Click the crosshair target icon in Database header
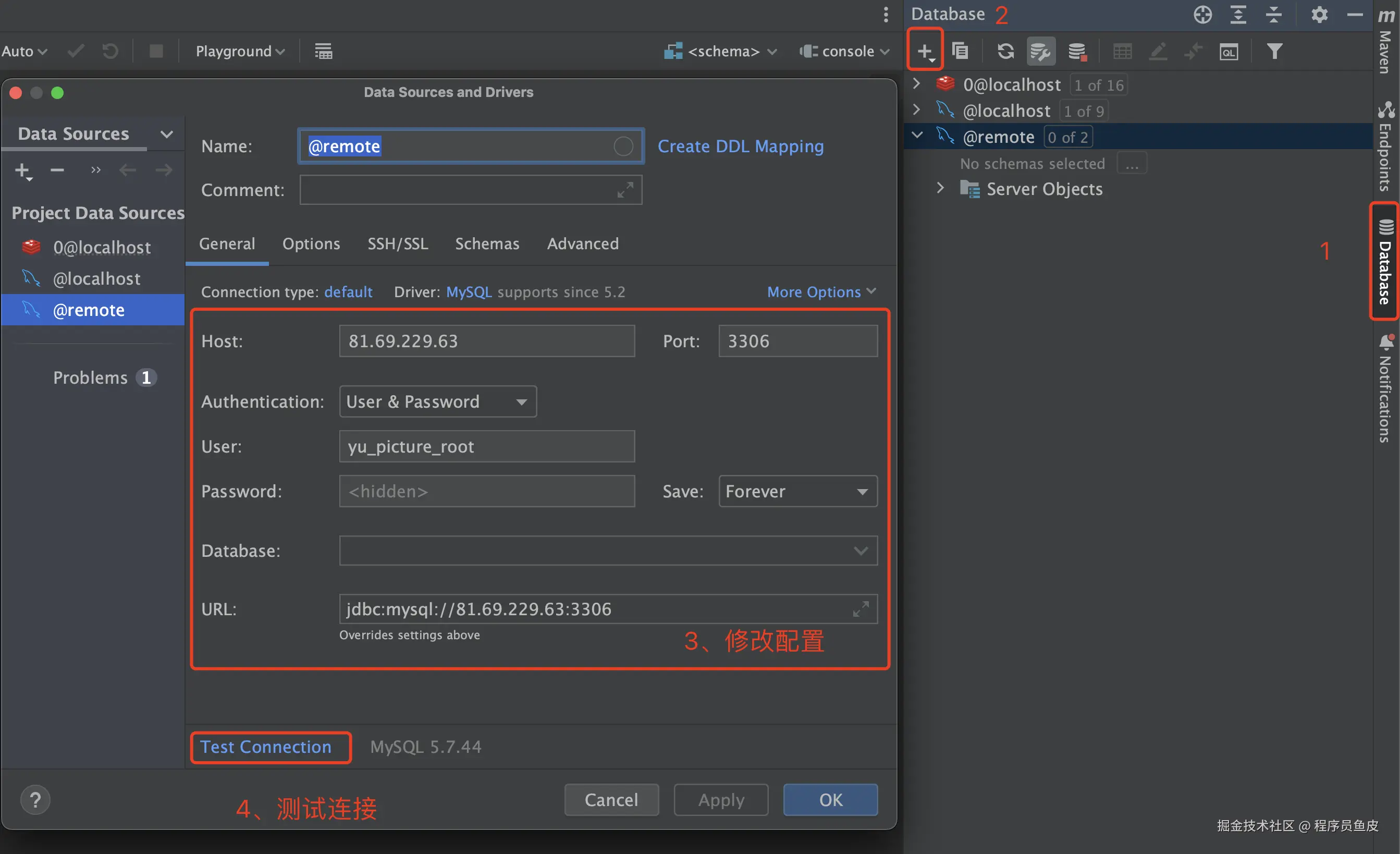The width and height of the screenshot is (1400, 854). (1202, 14)
